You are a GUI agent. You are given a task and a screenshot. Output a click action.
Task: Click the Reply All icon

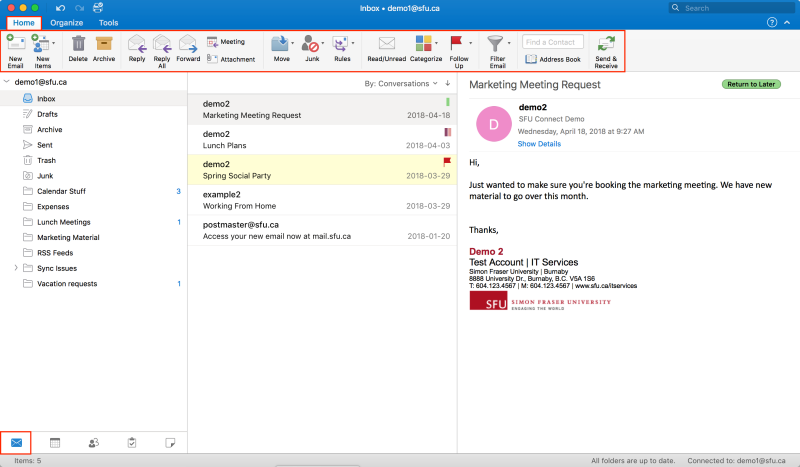click(x=162, y=44)
